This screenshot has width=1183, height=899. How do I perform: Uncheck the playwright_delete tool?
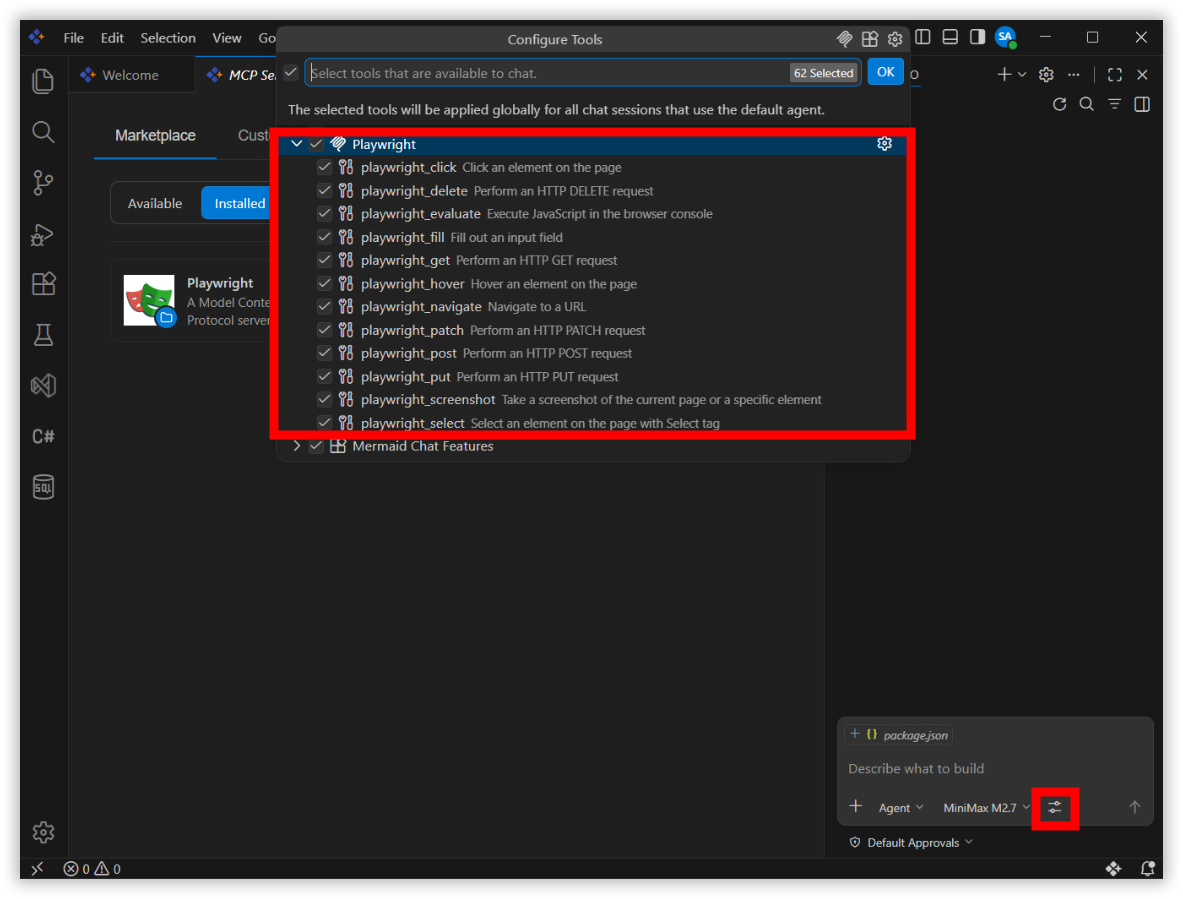[x=324, y=190]
